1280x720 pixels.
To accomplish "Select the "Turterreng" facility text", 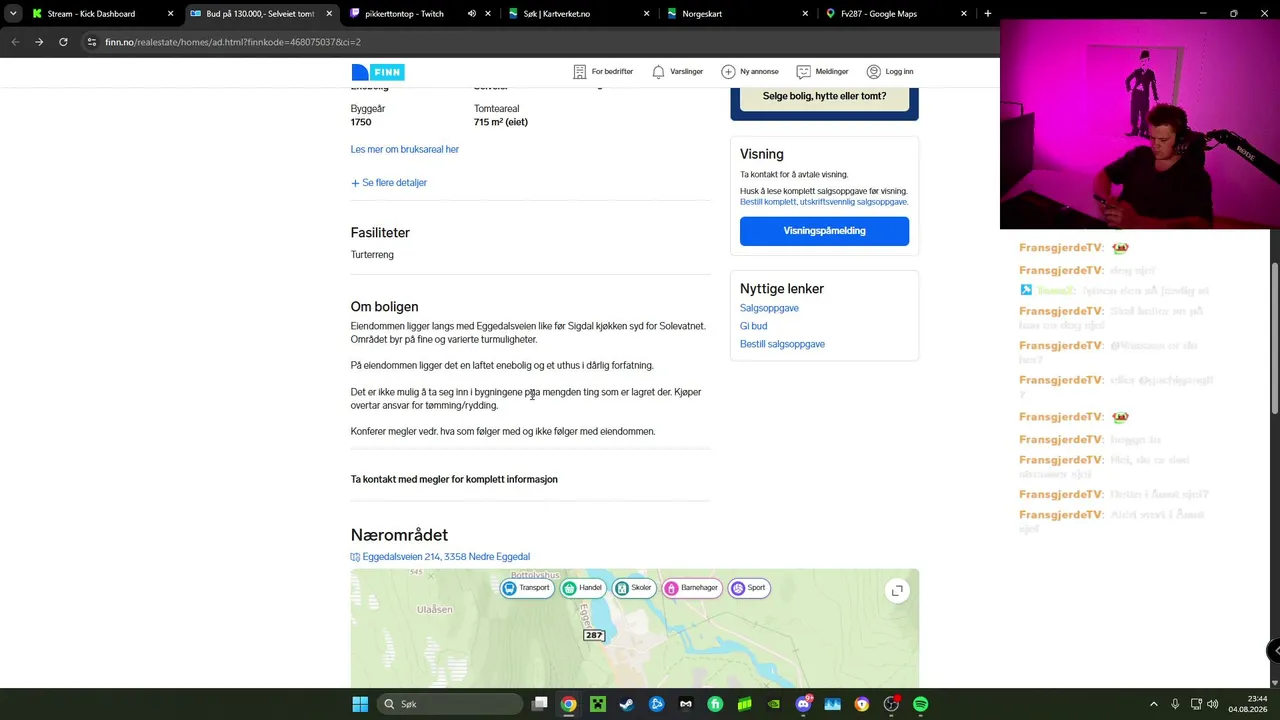I will pos(372,255).
